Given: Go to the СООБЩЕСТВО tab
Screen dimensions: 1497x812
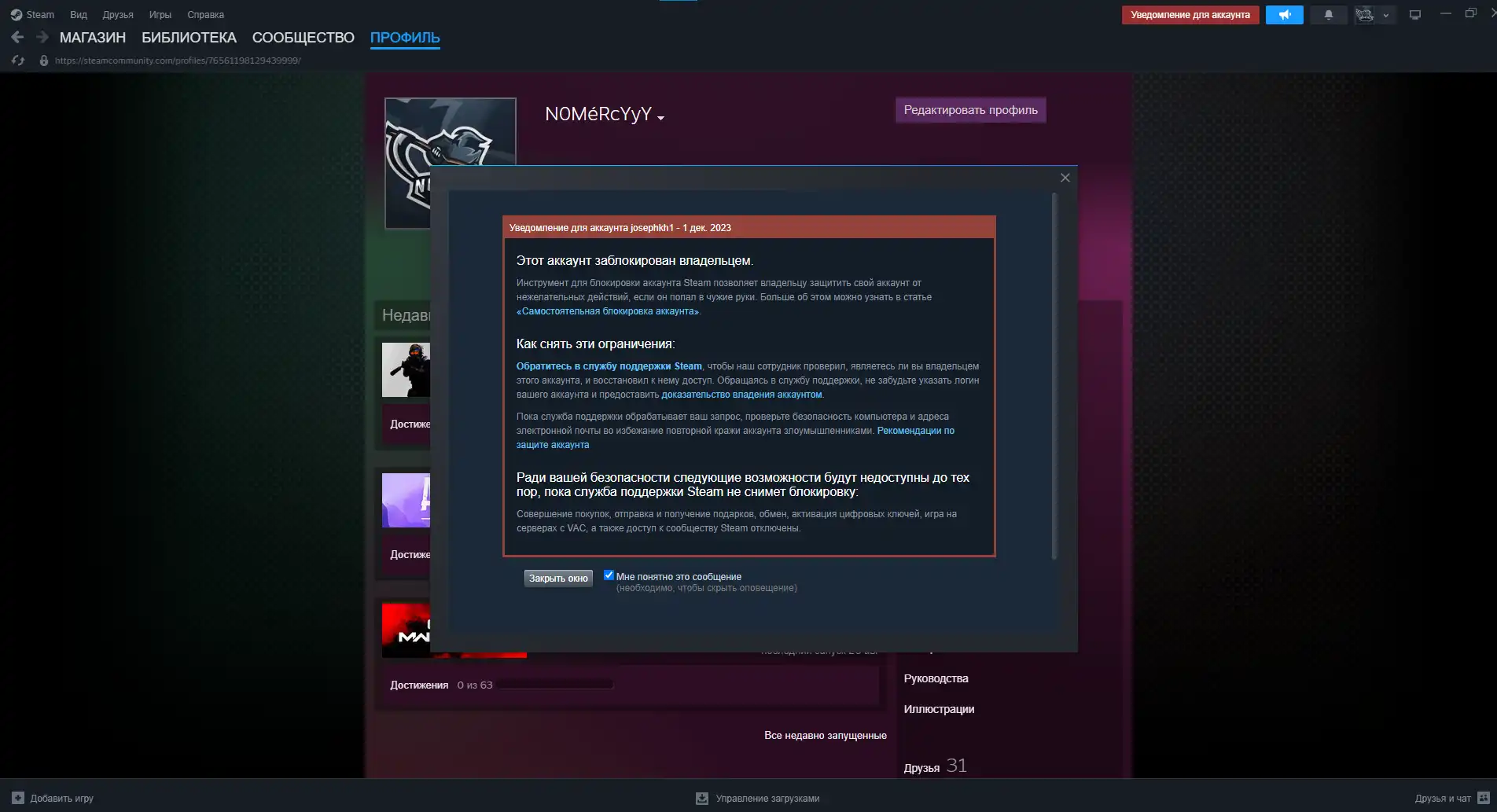Looking at the screenshot, I should 303,38.
